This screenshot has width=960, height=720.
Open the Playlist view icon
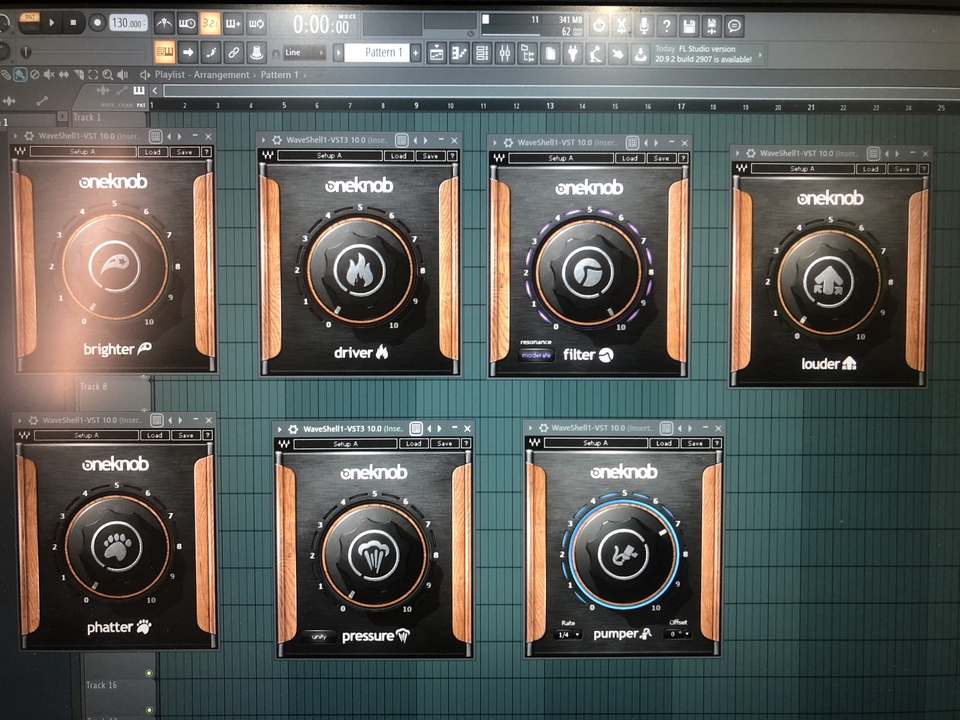click(437, 53)
